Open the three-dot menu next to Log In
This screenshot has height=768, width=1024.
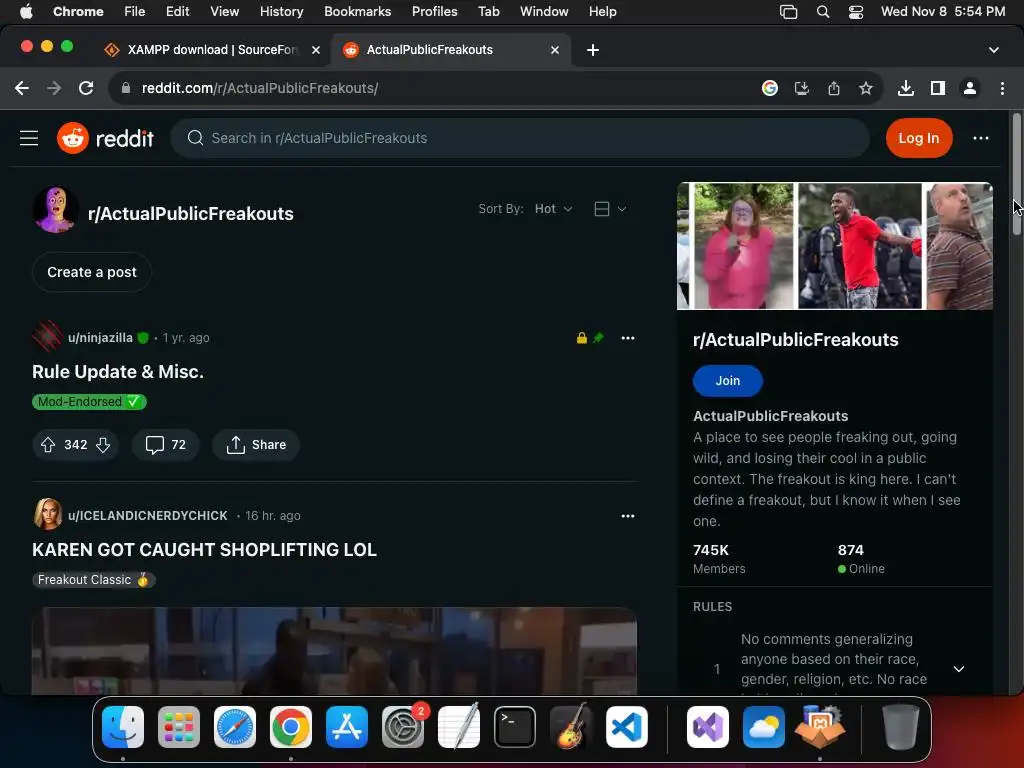(x=980, y=138)
